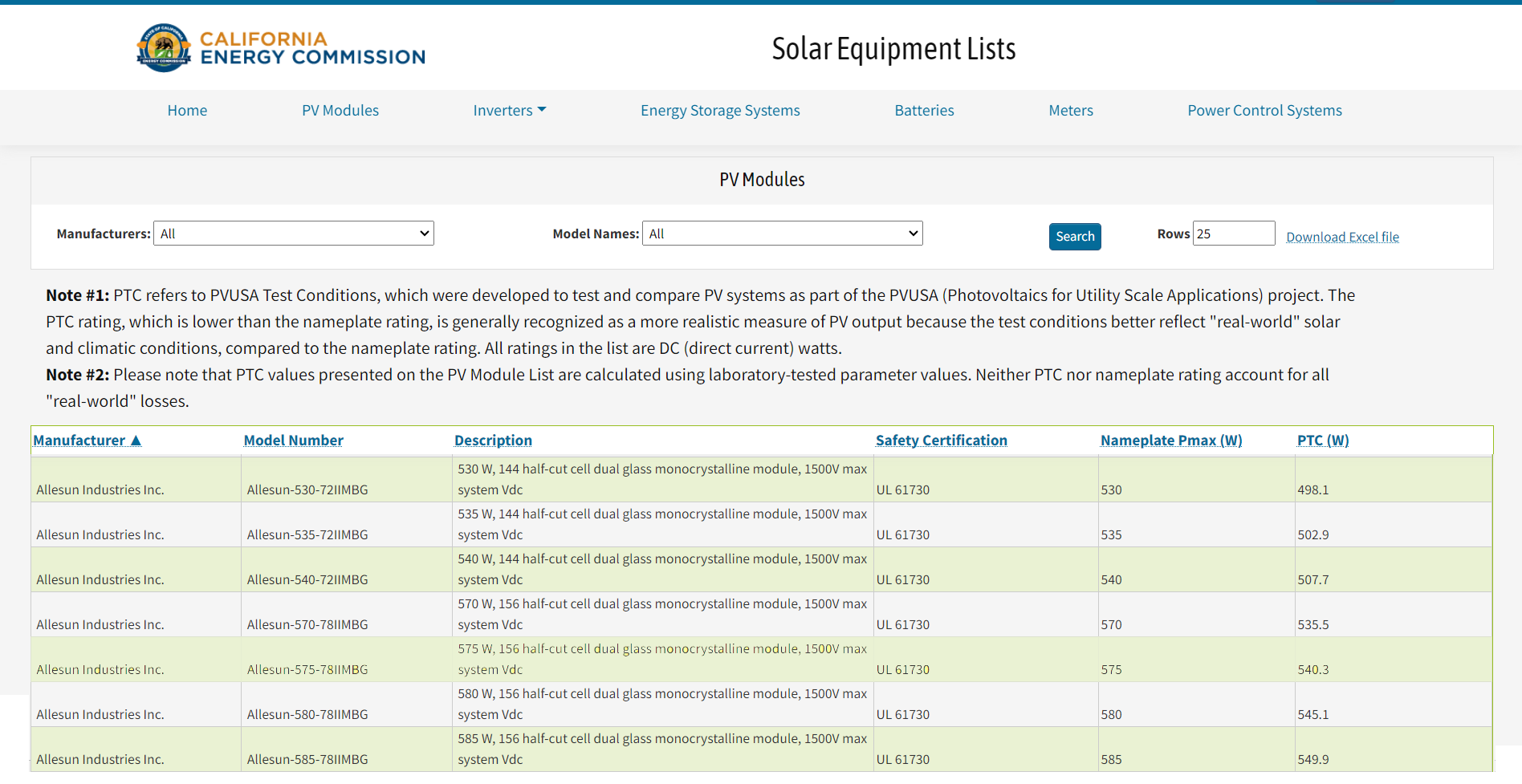
Task: Sort by Description column
Action: coord(493,441)
